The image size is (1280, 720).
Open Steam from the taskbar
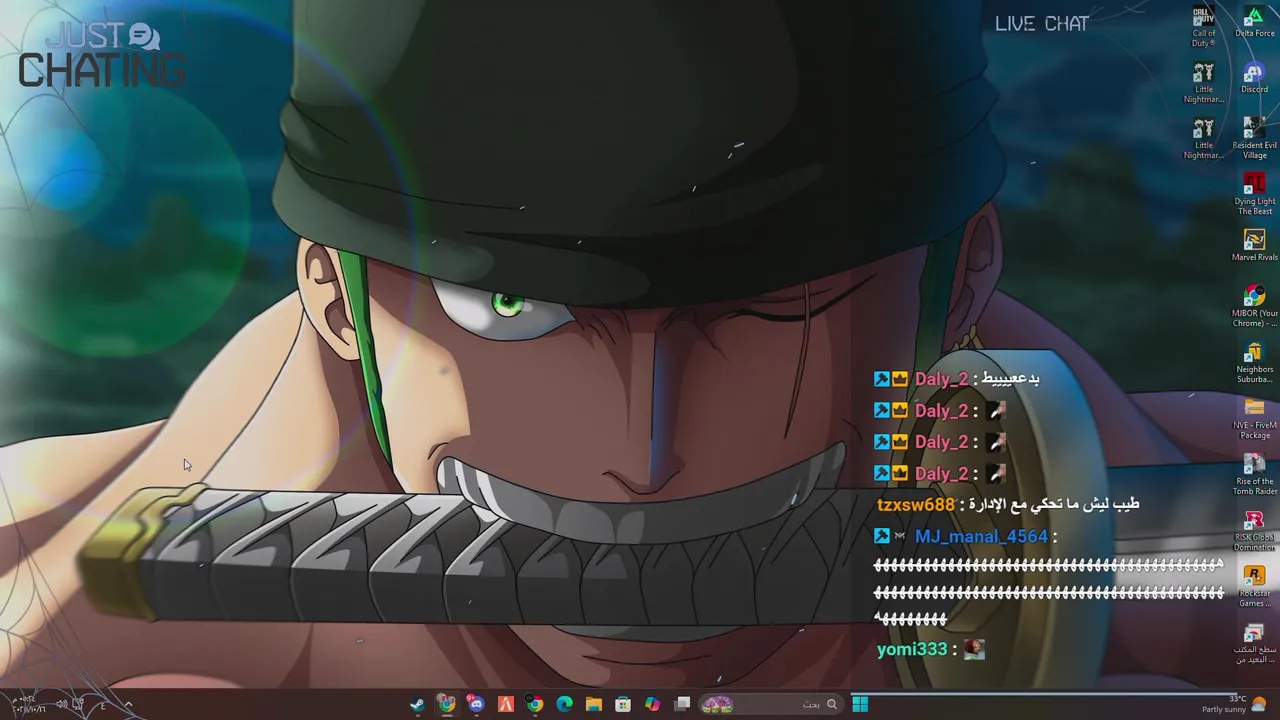coord(417,704)
